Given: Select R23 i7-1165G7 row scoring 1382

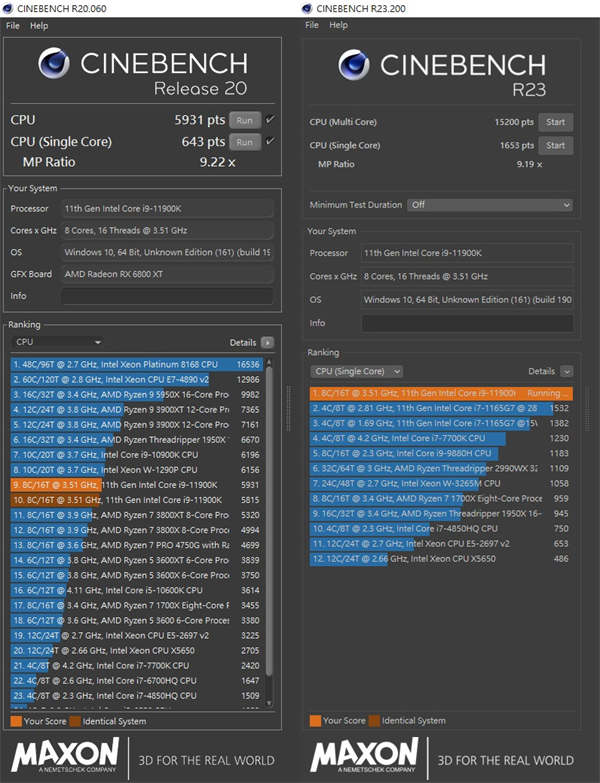Looking at the screenshot, I should coord(441,423).
